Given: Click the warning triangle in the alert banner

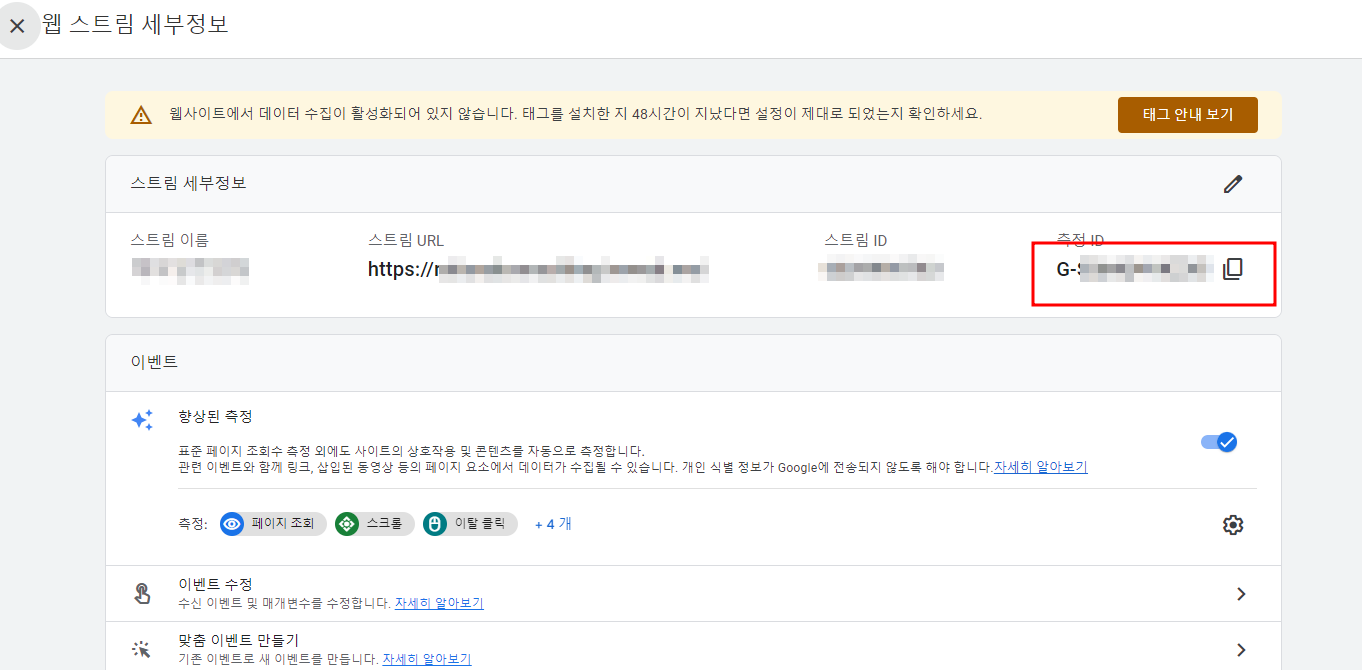Looking at the screenshot, I should (x=139, y=114).
